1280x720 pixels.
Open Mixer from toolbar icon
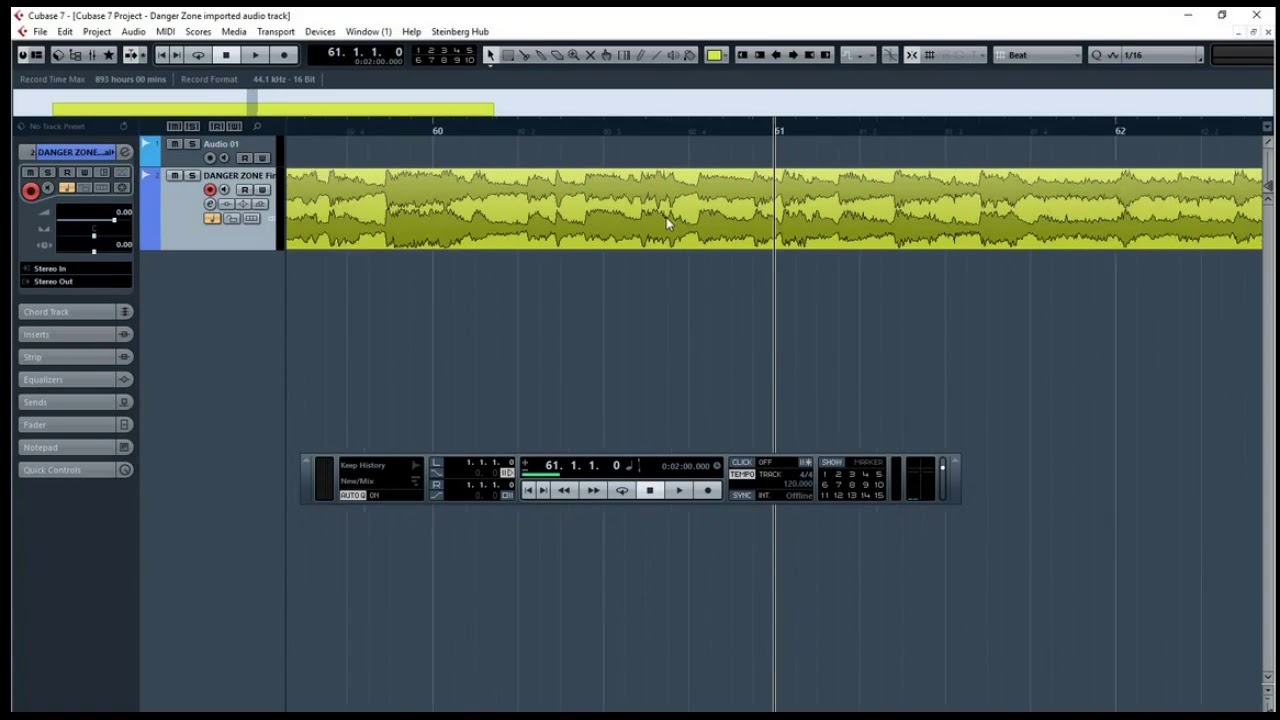point(92,55)
